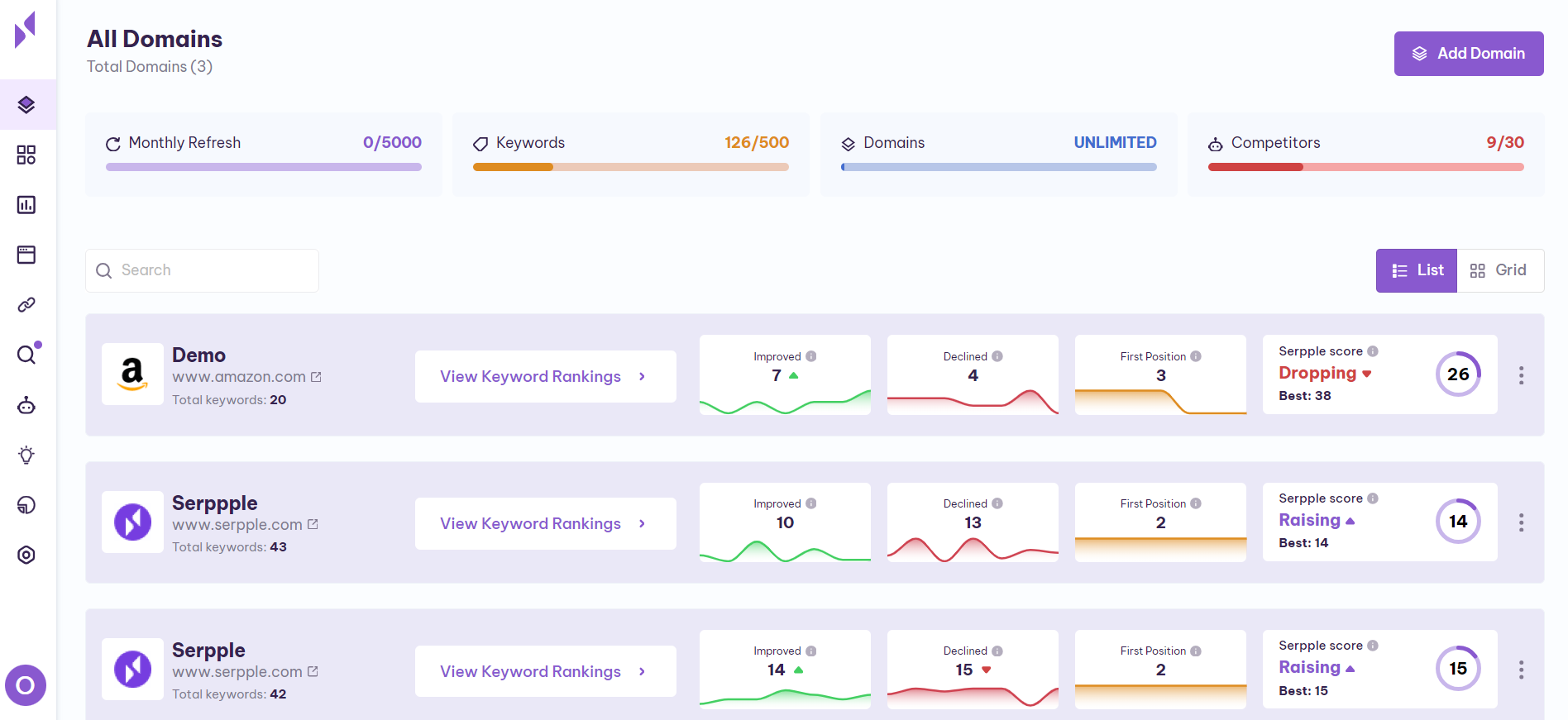The width and height of the screenshot is (1568, 720).
Task: View Keyword Rankings for the Demo domain
Action: (546, 376)
